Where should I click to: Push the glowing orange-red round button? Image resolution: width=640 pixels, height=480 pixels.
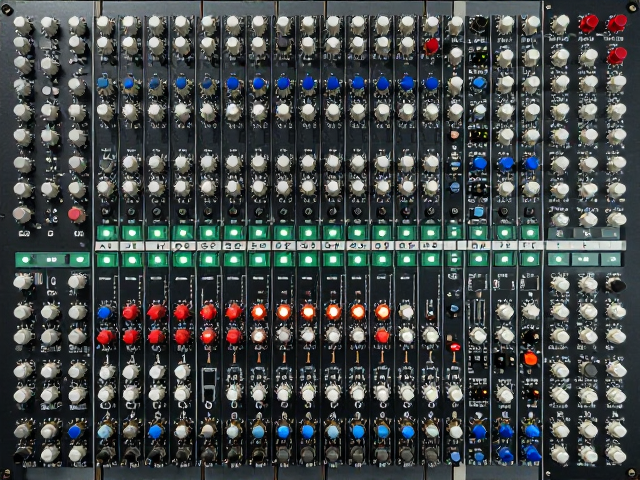point(530,359)
